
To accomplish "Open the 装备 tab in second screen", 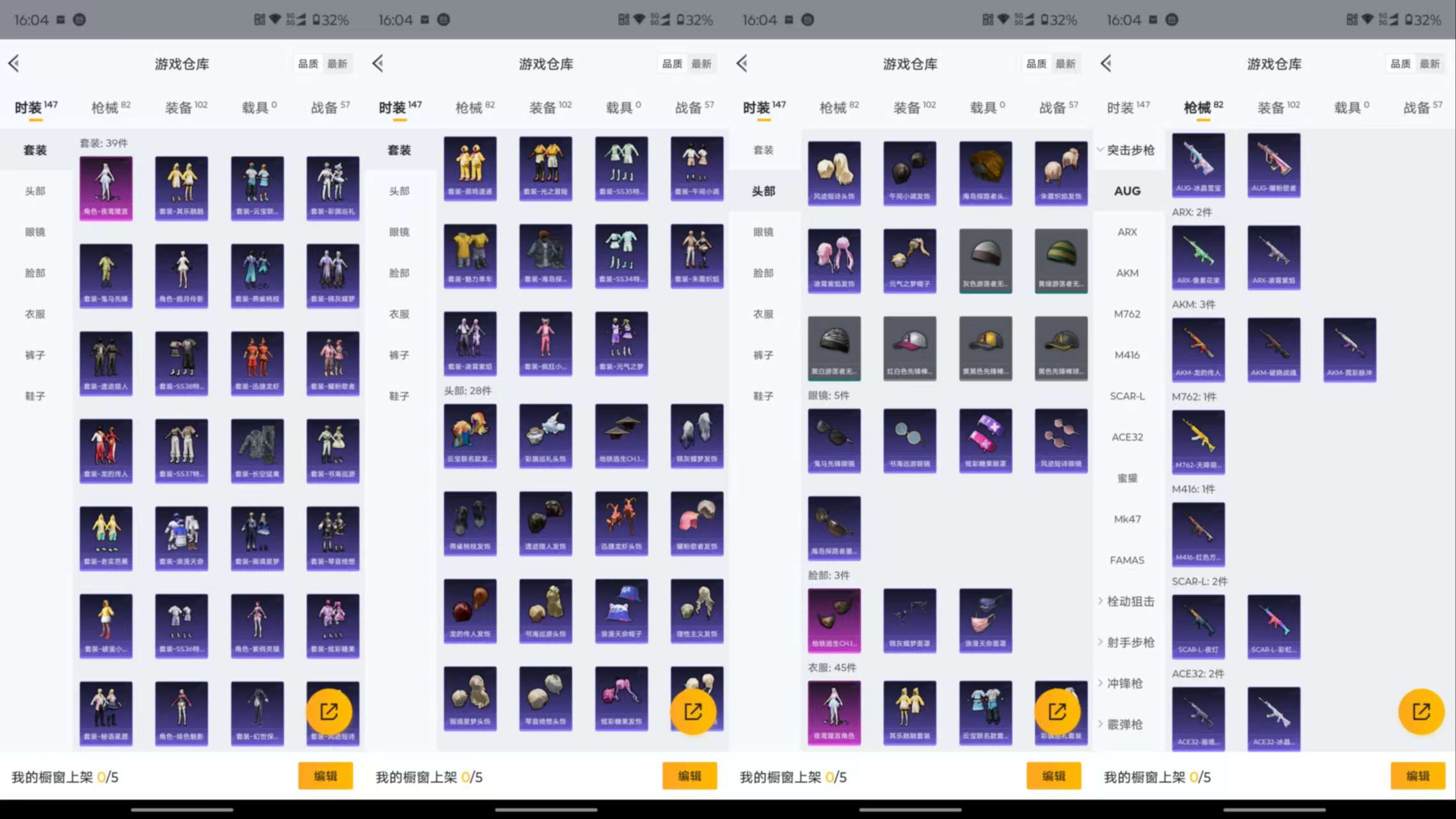I will [x=550, y=107].
